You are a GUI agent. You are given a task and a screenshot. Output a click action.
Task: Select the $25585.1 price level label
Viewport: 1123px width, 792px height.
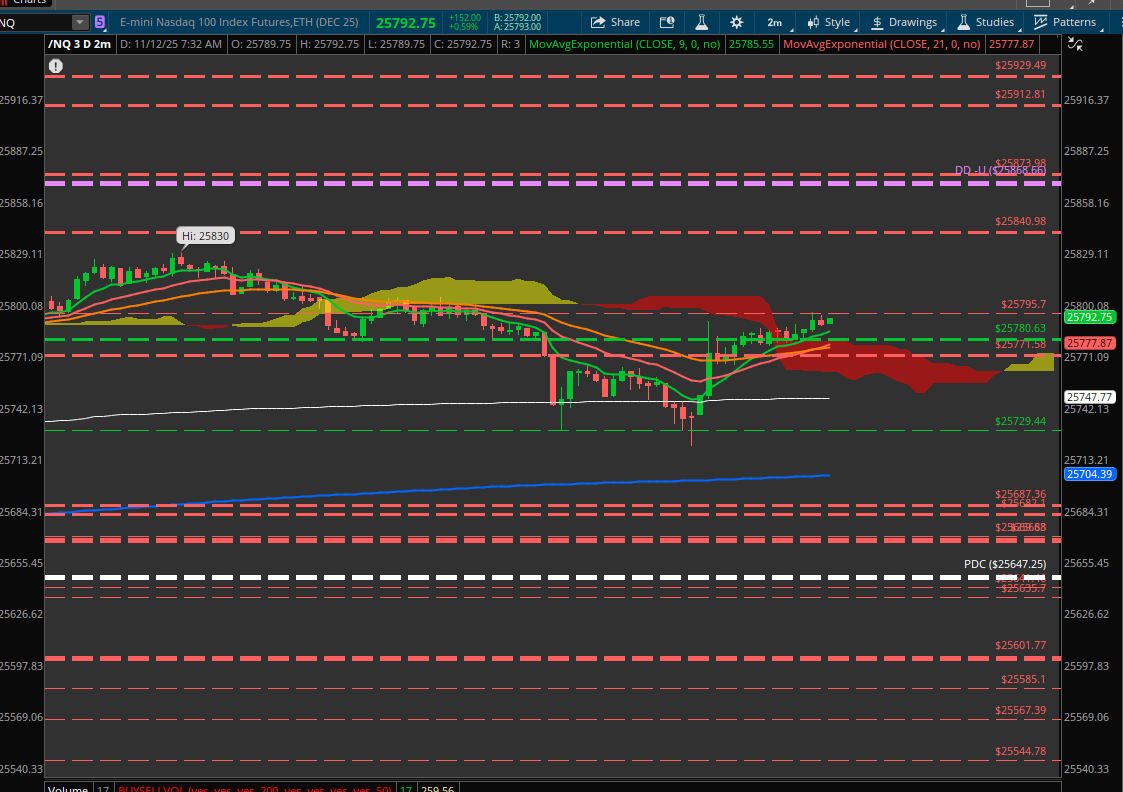point(1023,679)
